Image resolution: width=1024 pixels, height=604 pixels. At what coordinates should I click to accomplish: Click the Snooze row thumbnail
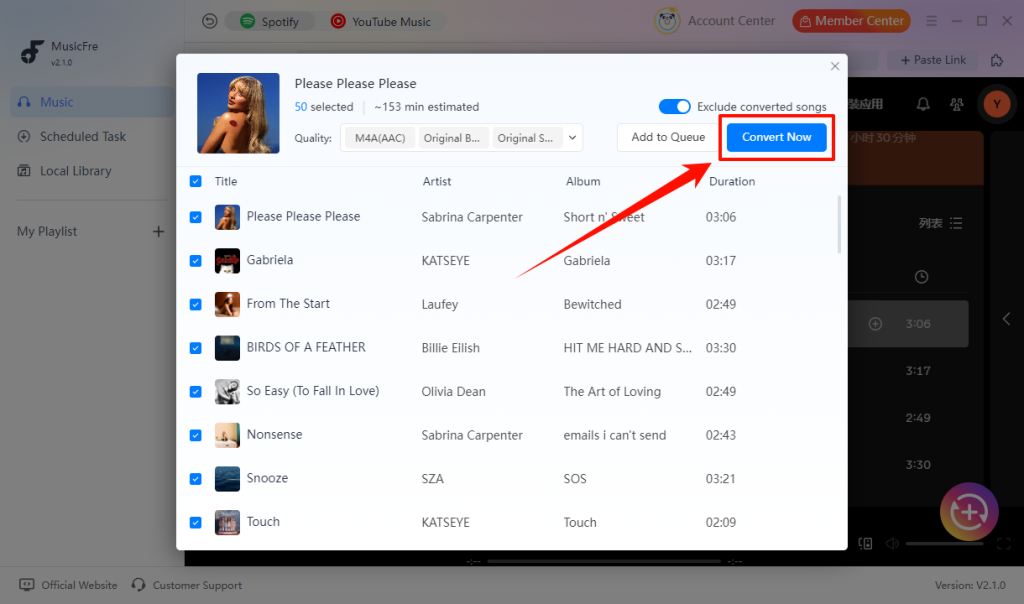point(227,479)
